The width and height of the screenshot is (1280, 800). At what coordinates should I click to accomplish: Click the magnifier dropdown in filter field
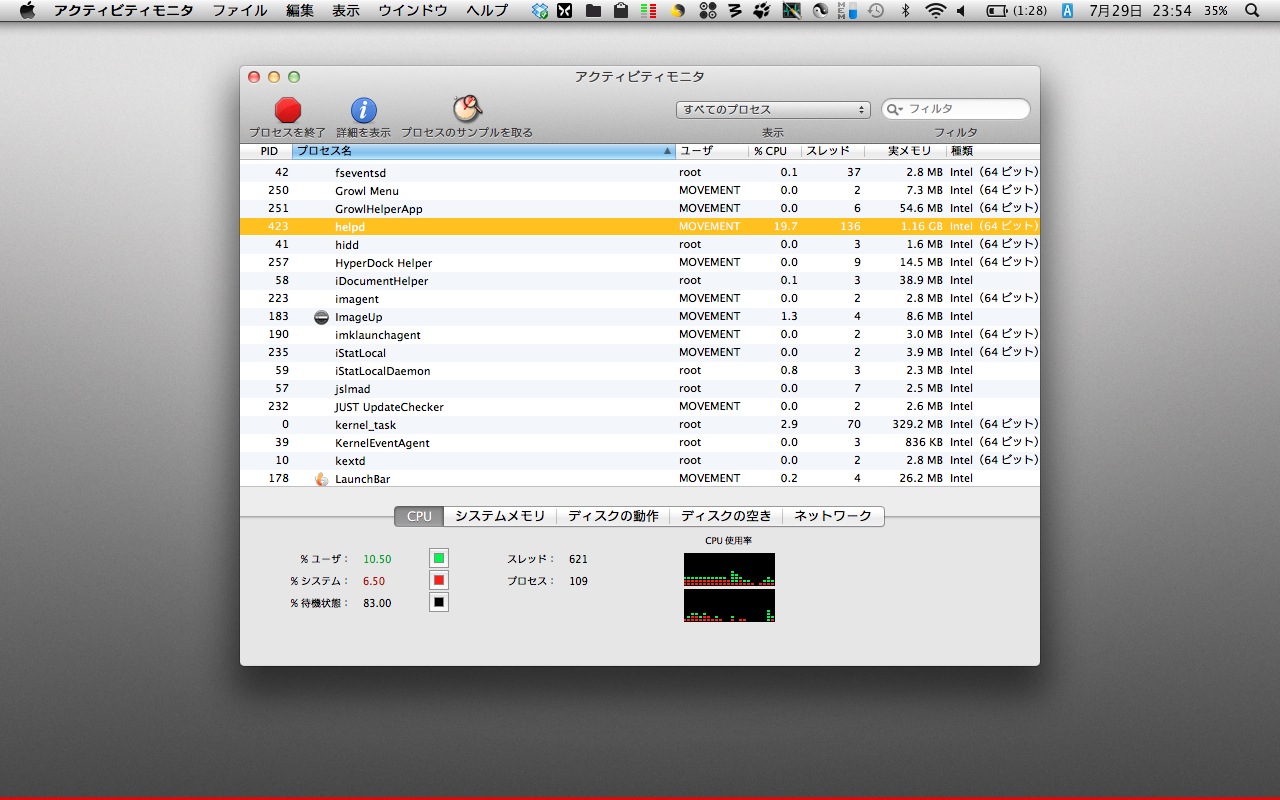click(895, 109)
